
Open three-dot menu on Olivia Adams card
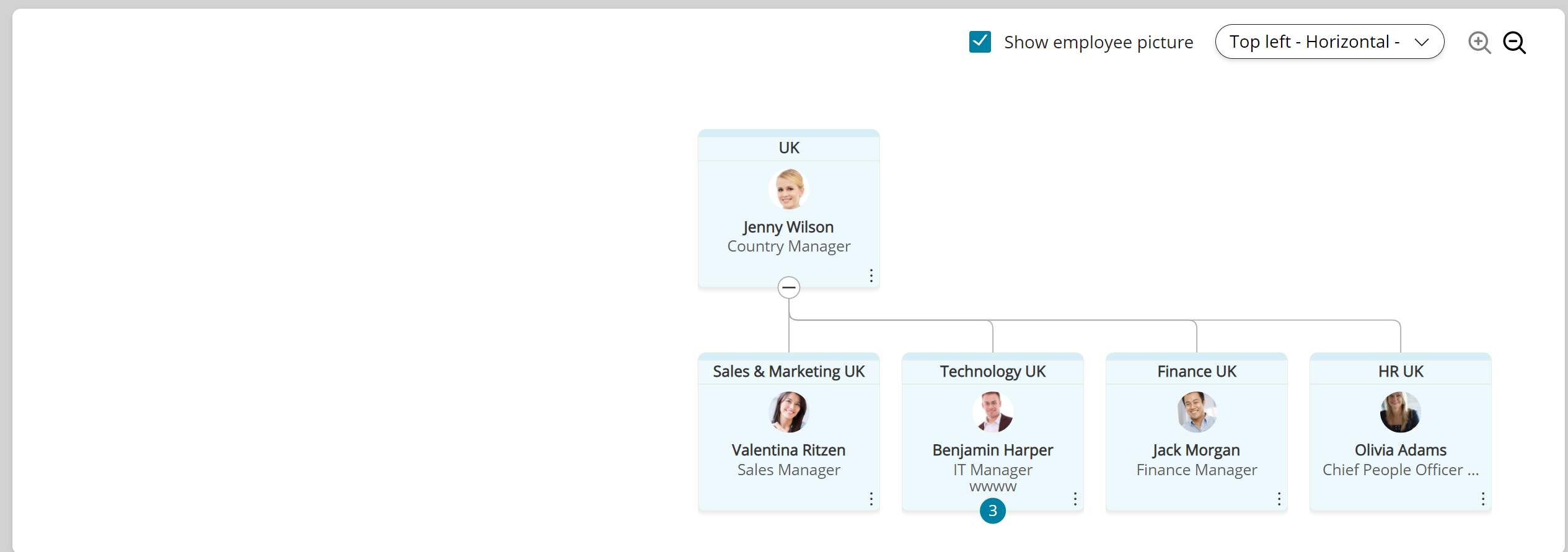coord(1482,499)
